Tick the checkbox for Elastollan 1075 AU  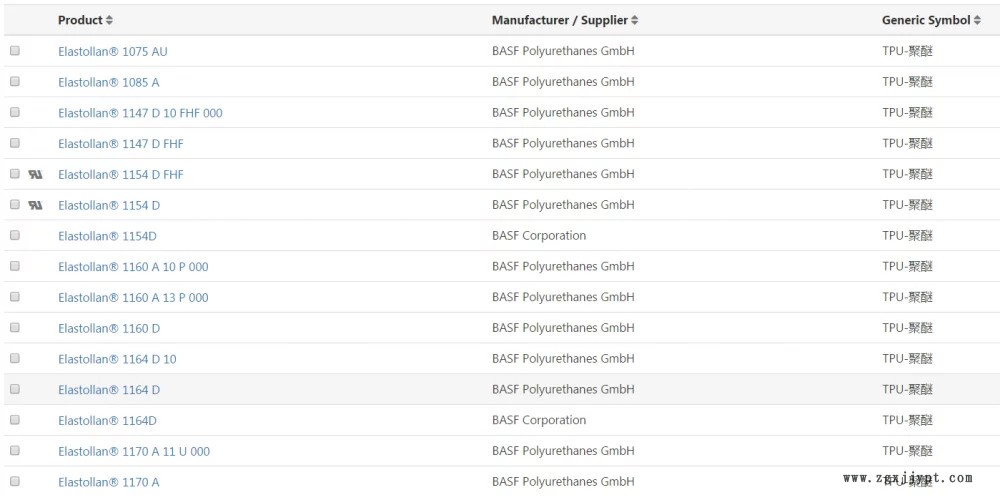15,50
